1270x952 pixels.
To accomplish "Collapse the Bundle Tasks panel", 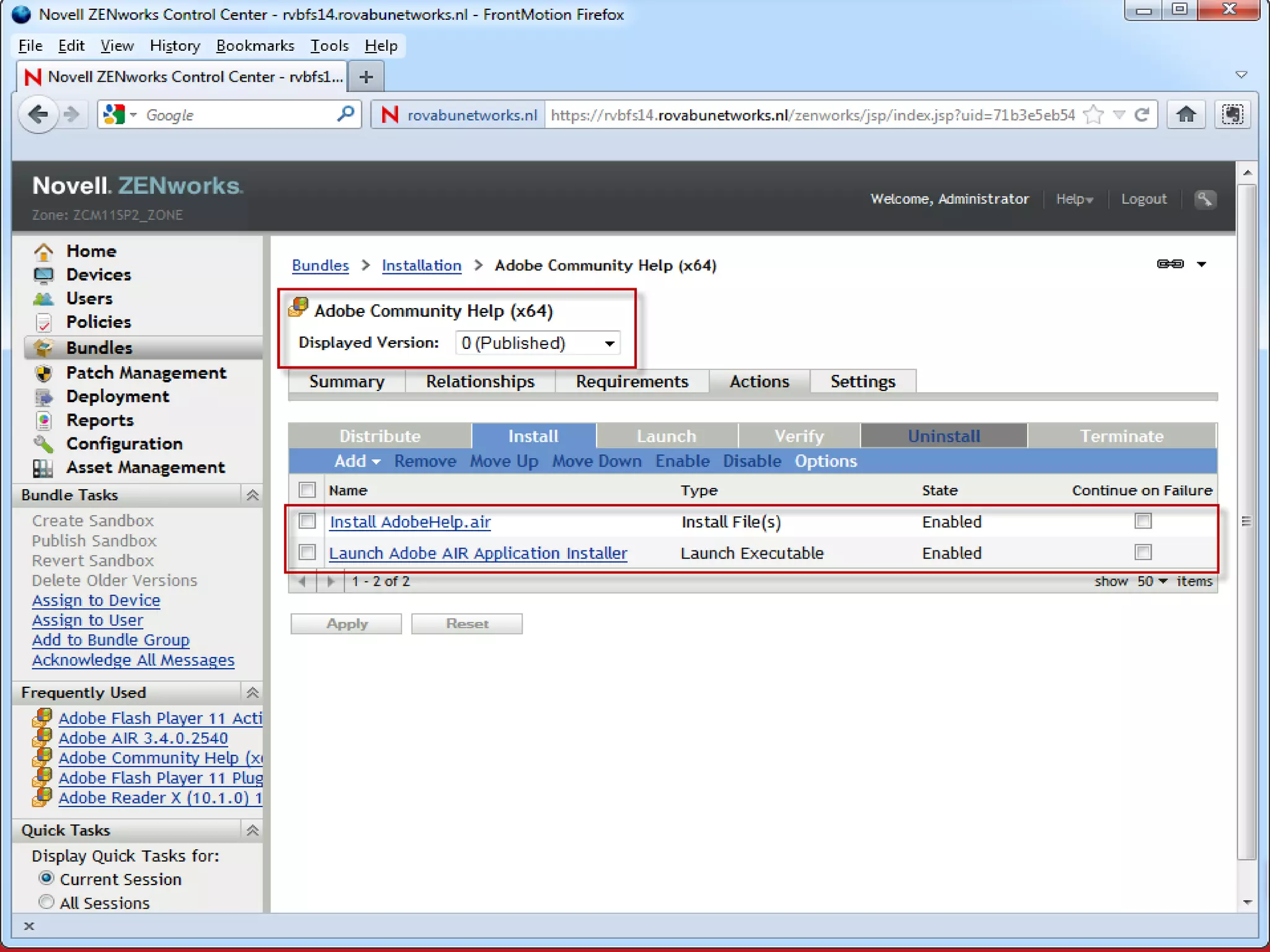I will coord(252,495).
